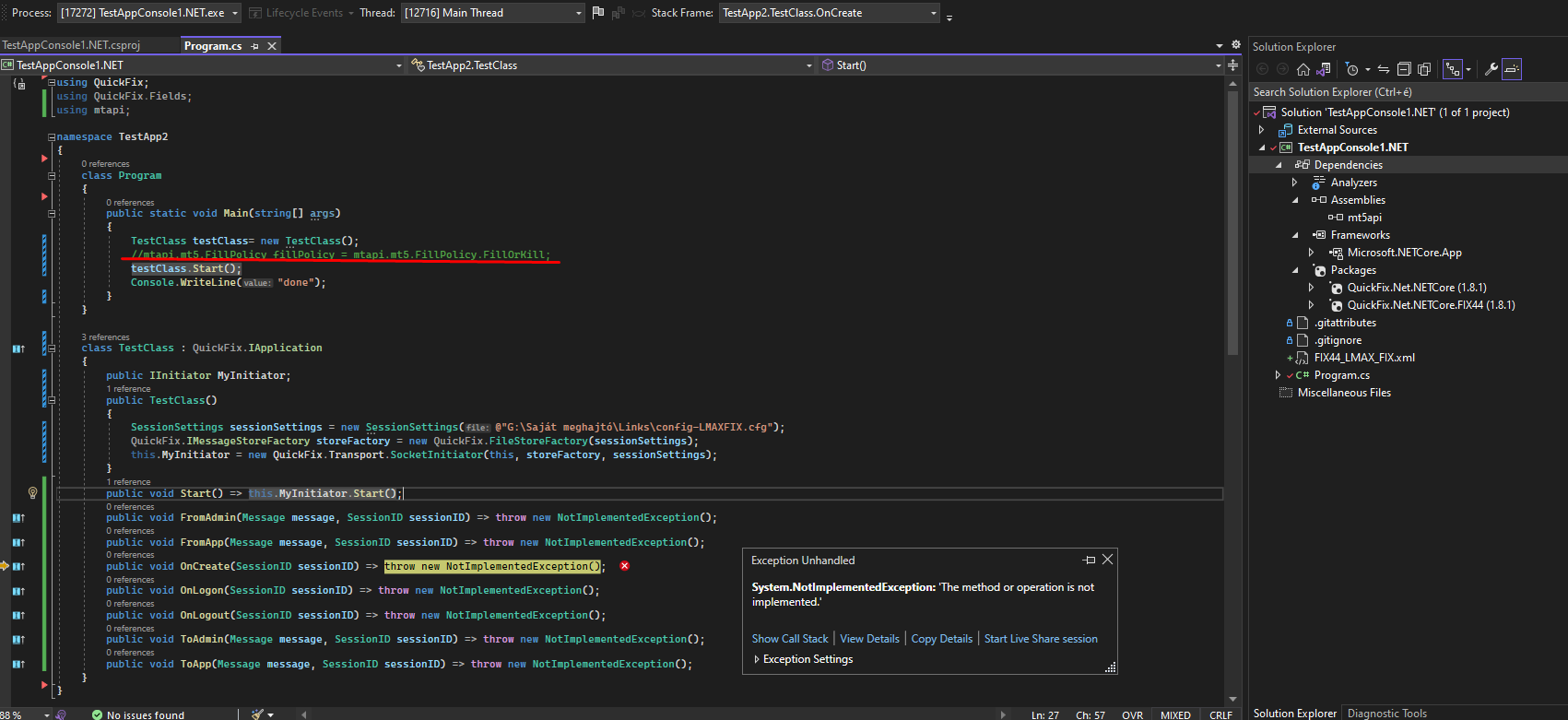Click Copy Details link
Viewport: 1568px width, 720px height.
pos(941,639)
